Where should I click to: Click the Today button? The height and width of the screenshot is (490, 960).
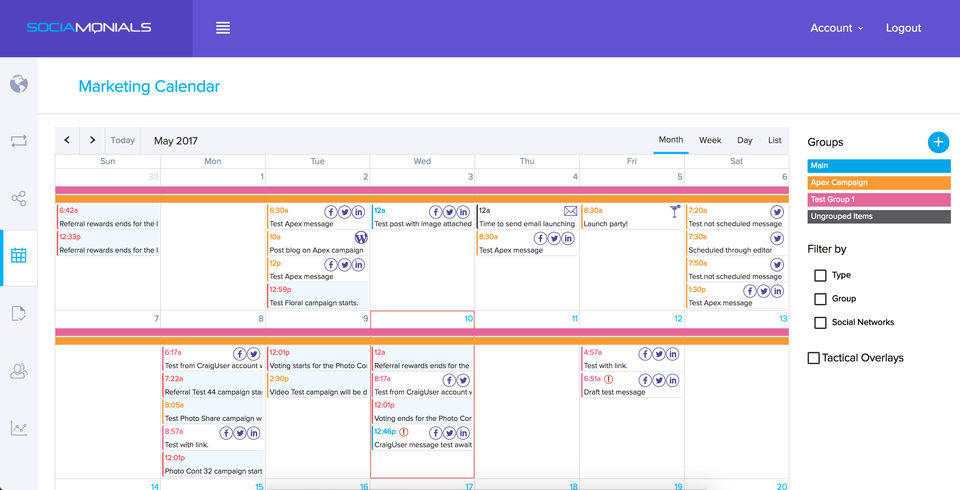pyautogui.click(x=122, y=140)
